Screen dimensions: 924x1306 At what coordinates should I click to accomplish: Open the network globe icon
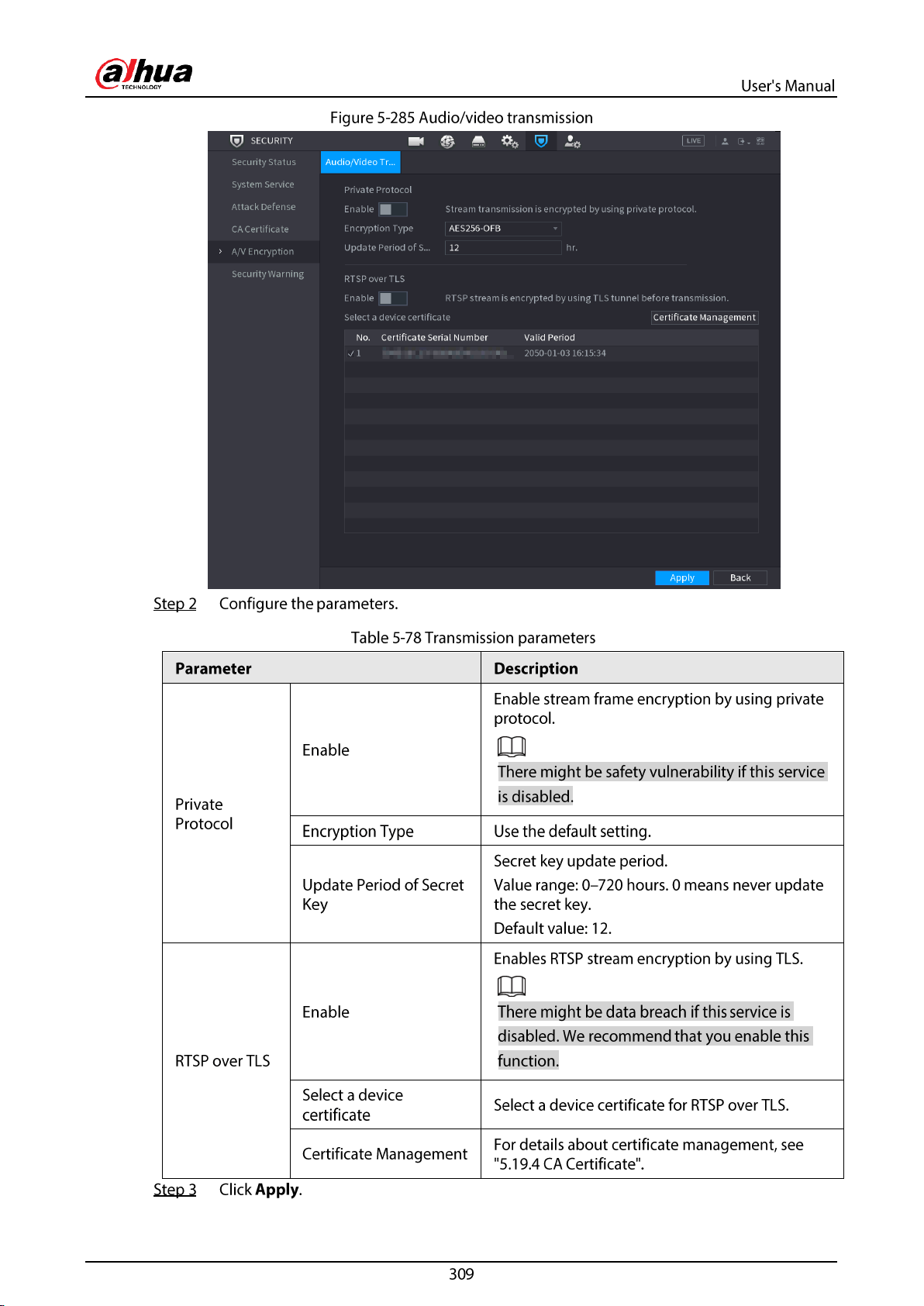point(447,141)
